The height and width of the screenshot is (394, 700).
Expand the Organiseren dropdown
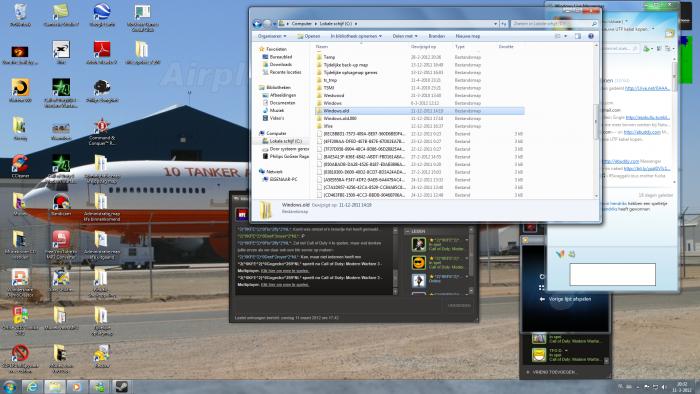[x=272, y=36]
